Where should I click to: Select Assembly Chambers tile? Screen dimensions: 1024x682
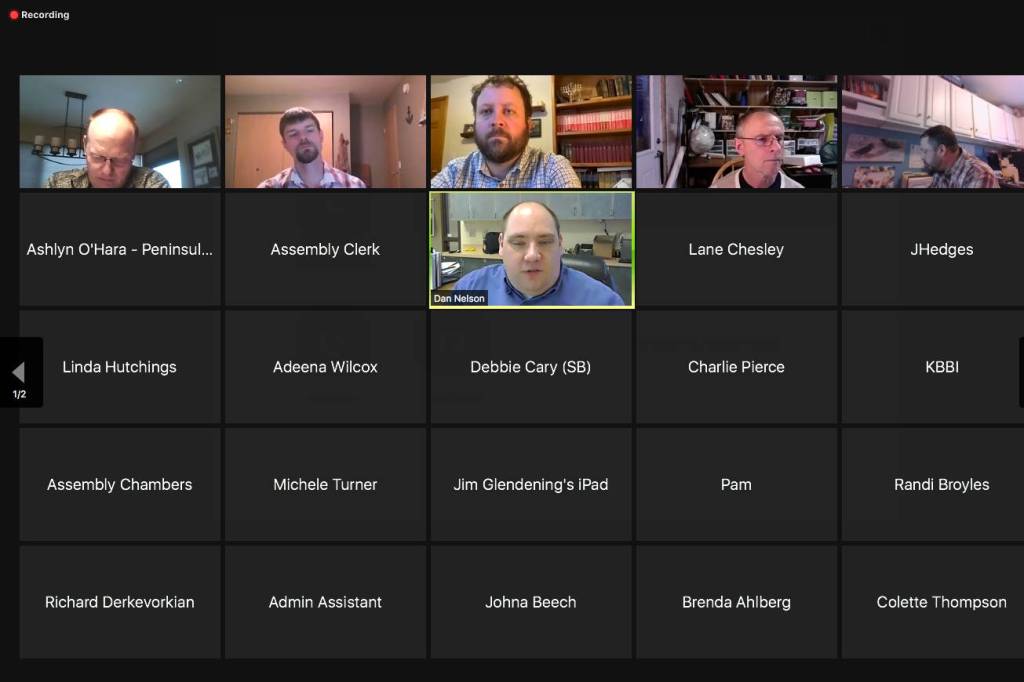tap(120, 485)
